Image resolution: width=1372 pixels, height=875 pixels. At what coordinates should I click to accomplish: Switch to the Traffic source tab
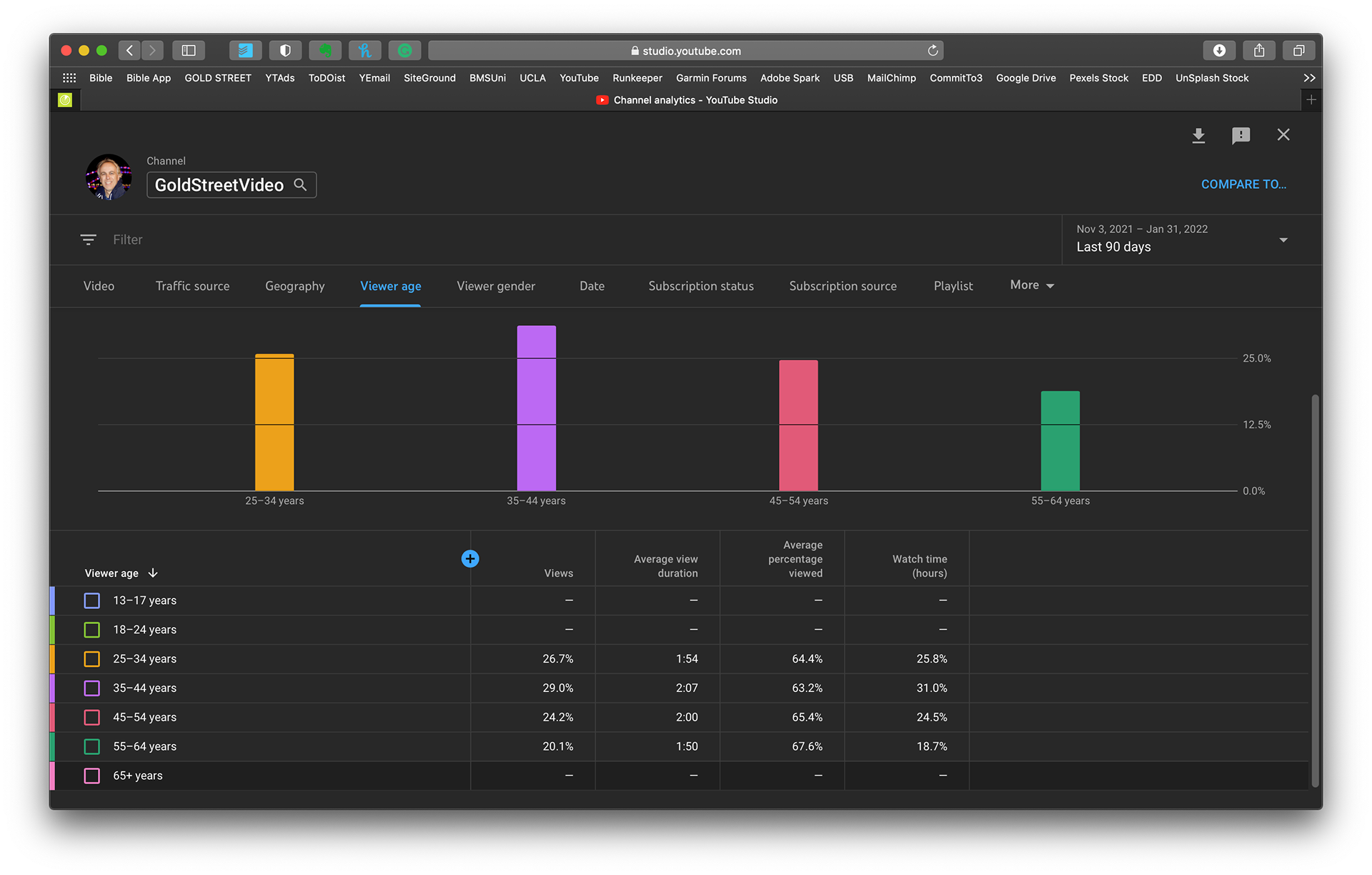tap(192, 286)
